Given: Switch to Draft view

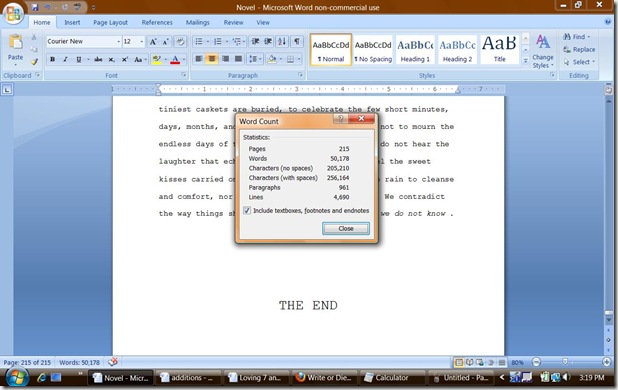Looking at the screenshot, I should click(502, 362).
